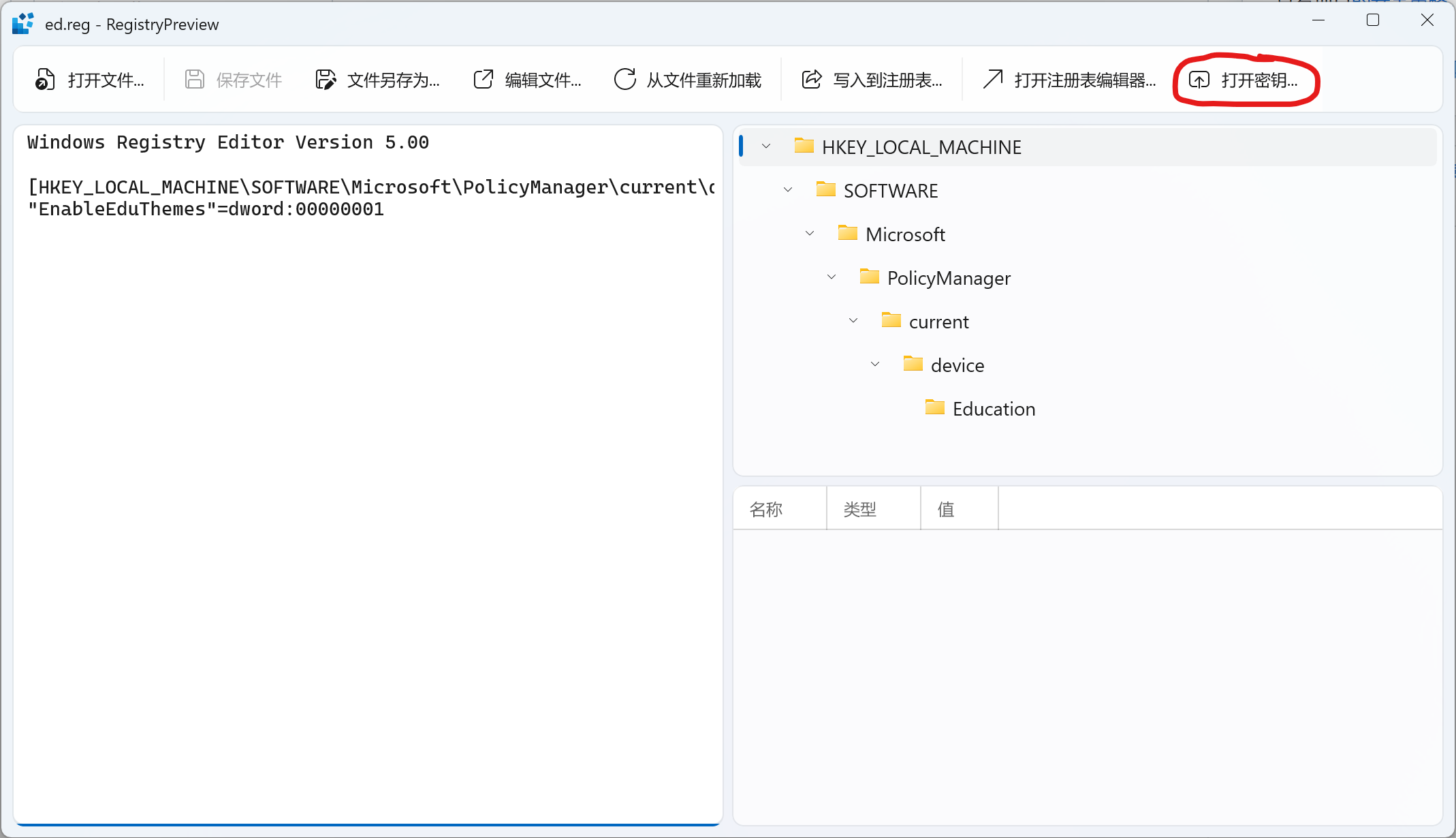Save file as with 文件另存为
Viewport: 1456px width, 838px height.
pos(377,80)
